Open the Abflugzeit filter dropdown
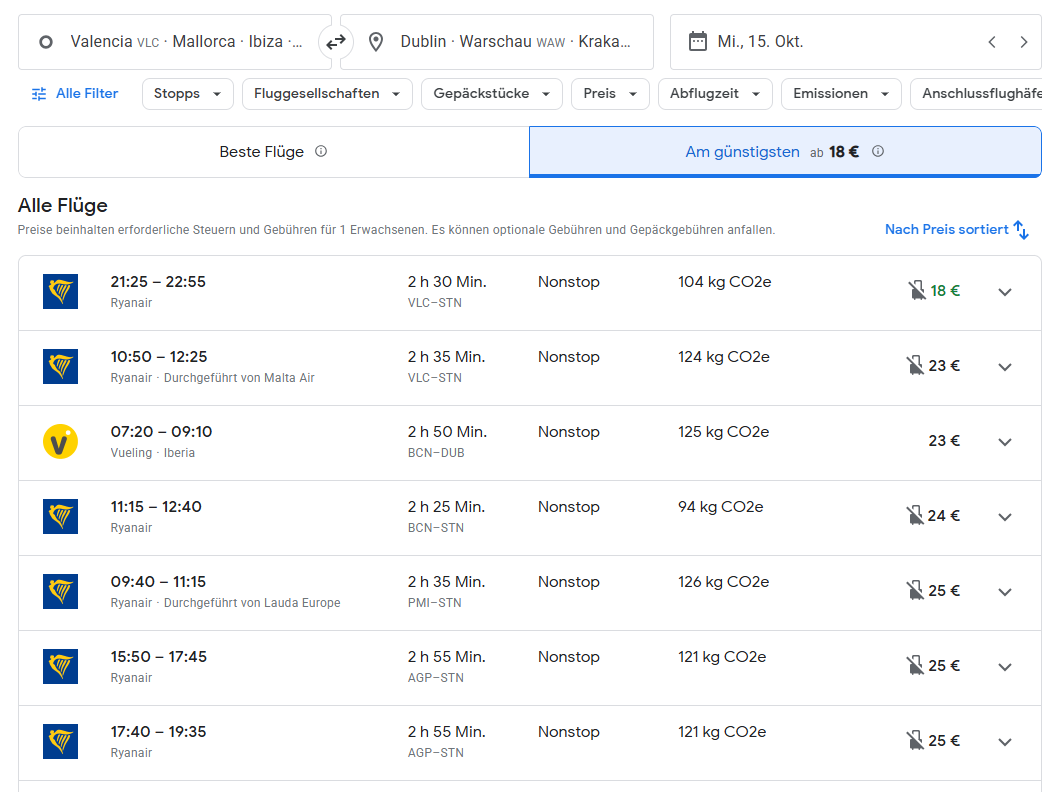 [715, 93]
